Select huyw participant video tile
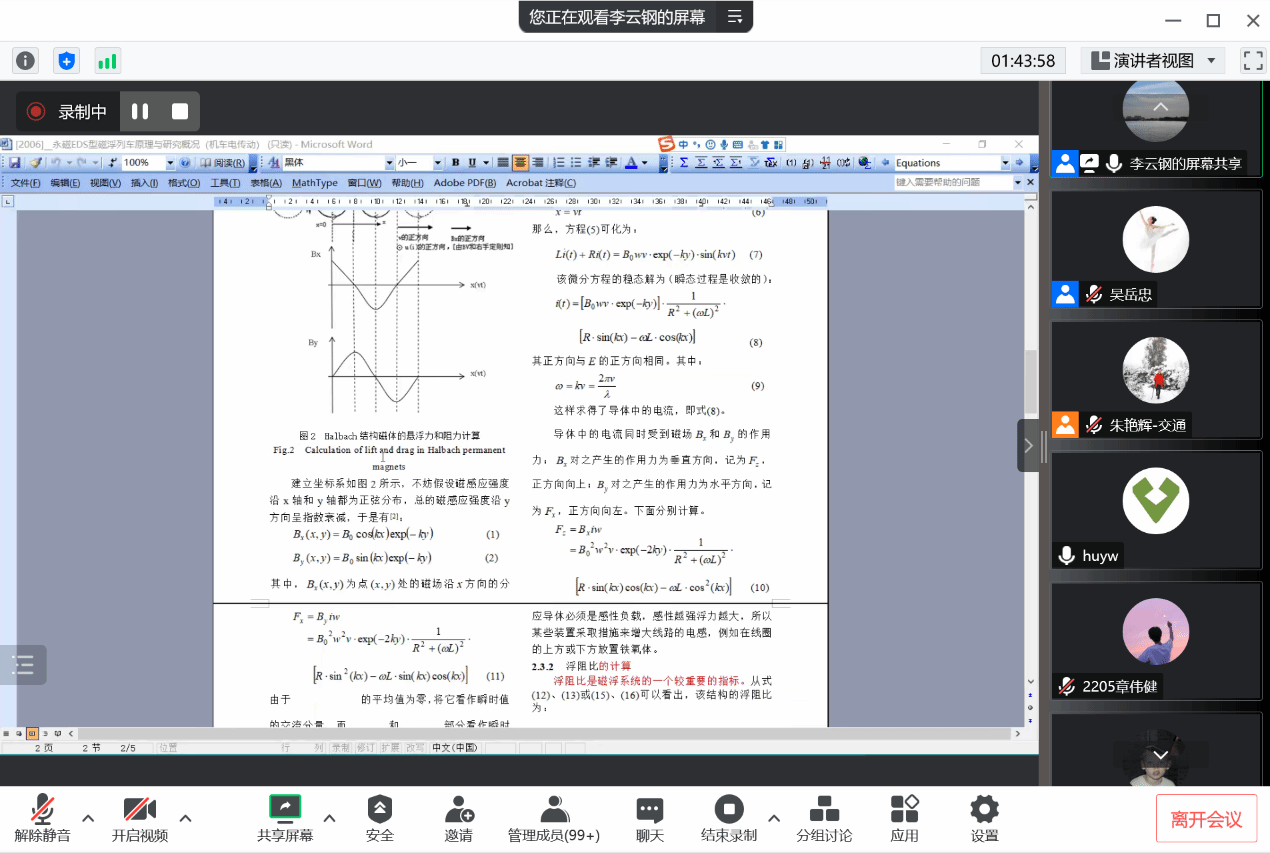 [1156, 510]
